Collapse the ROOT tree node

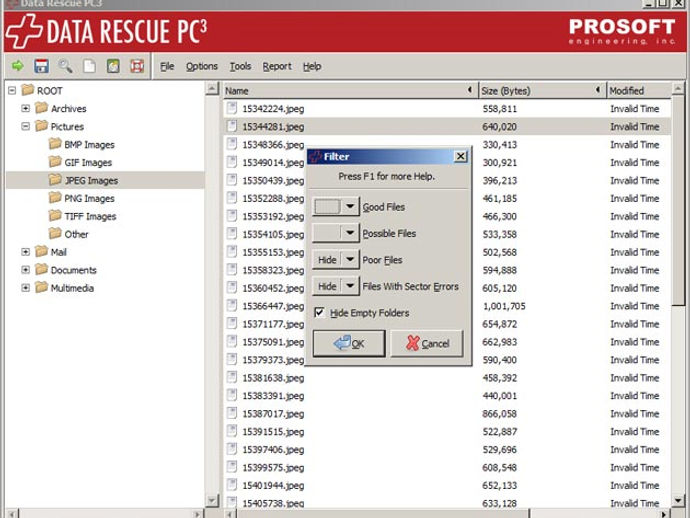pyautogui.click(x=12, y=91)
